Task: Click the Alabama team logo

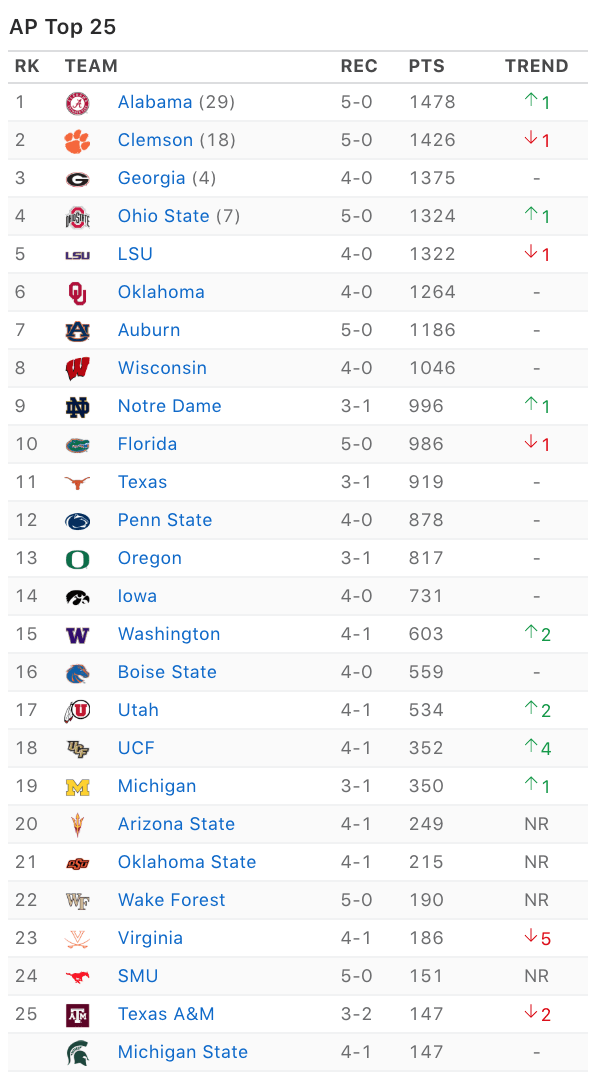Action: point(77,103)
